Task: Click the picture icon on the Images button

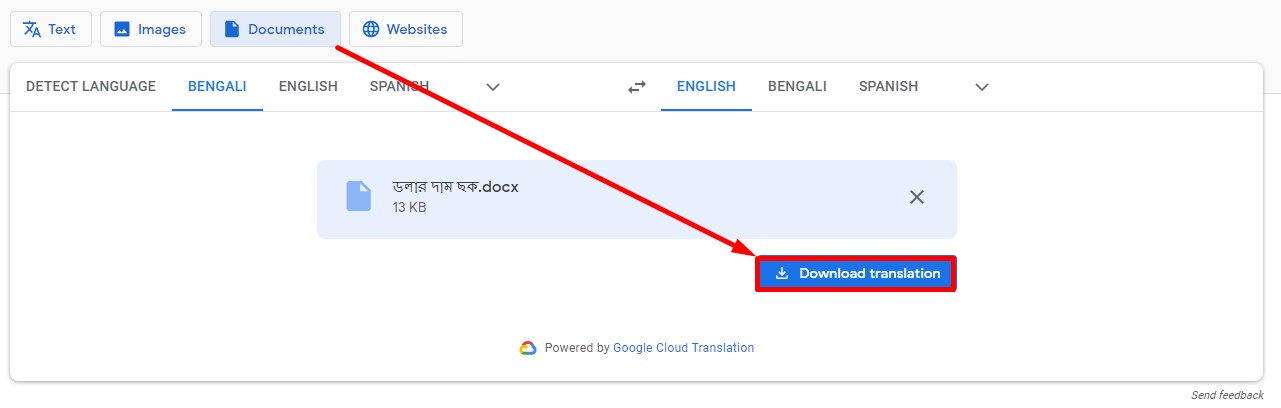Action: click(122, 29)
